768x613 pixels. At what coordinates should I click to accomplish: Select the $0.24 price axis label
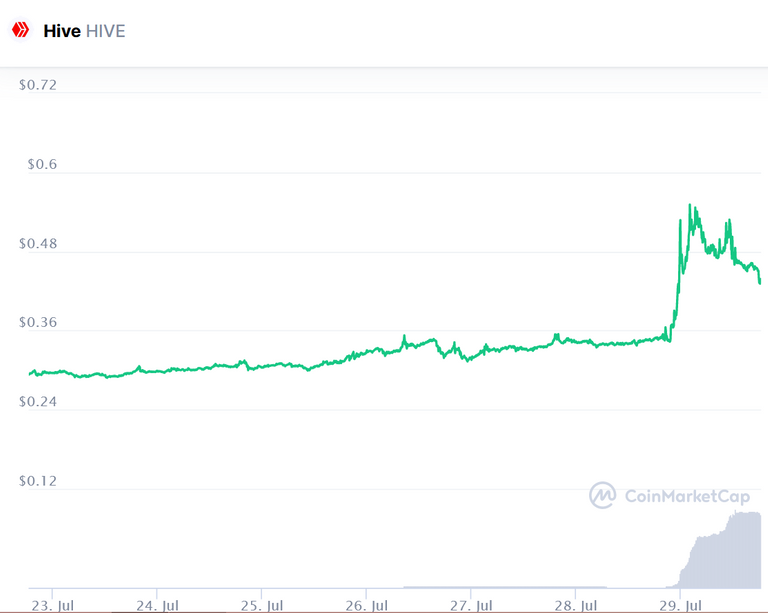[38, 401]
